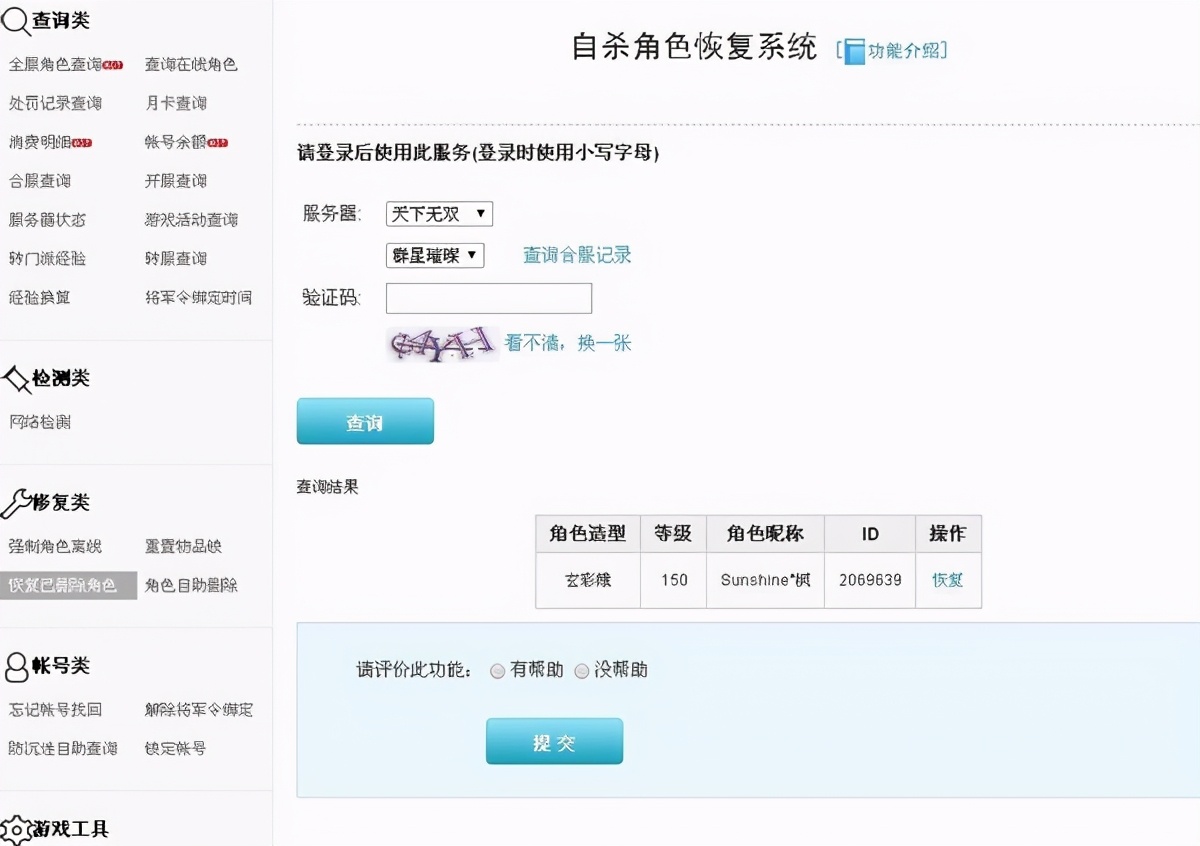
Task: Click 恢复 in the results table
Action: point(947,580)
